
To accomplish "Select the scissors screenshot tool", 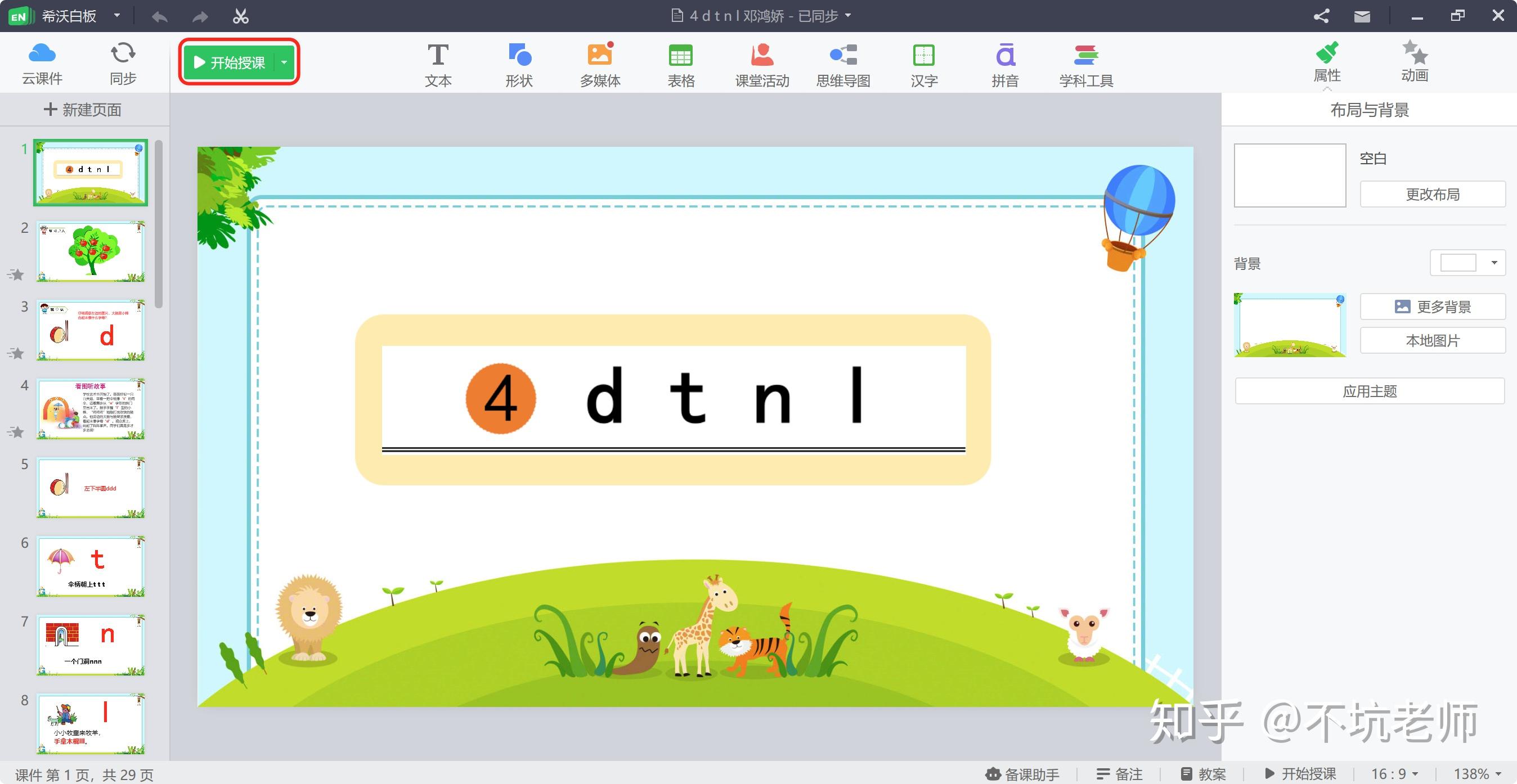I will pos(240,16).
